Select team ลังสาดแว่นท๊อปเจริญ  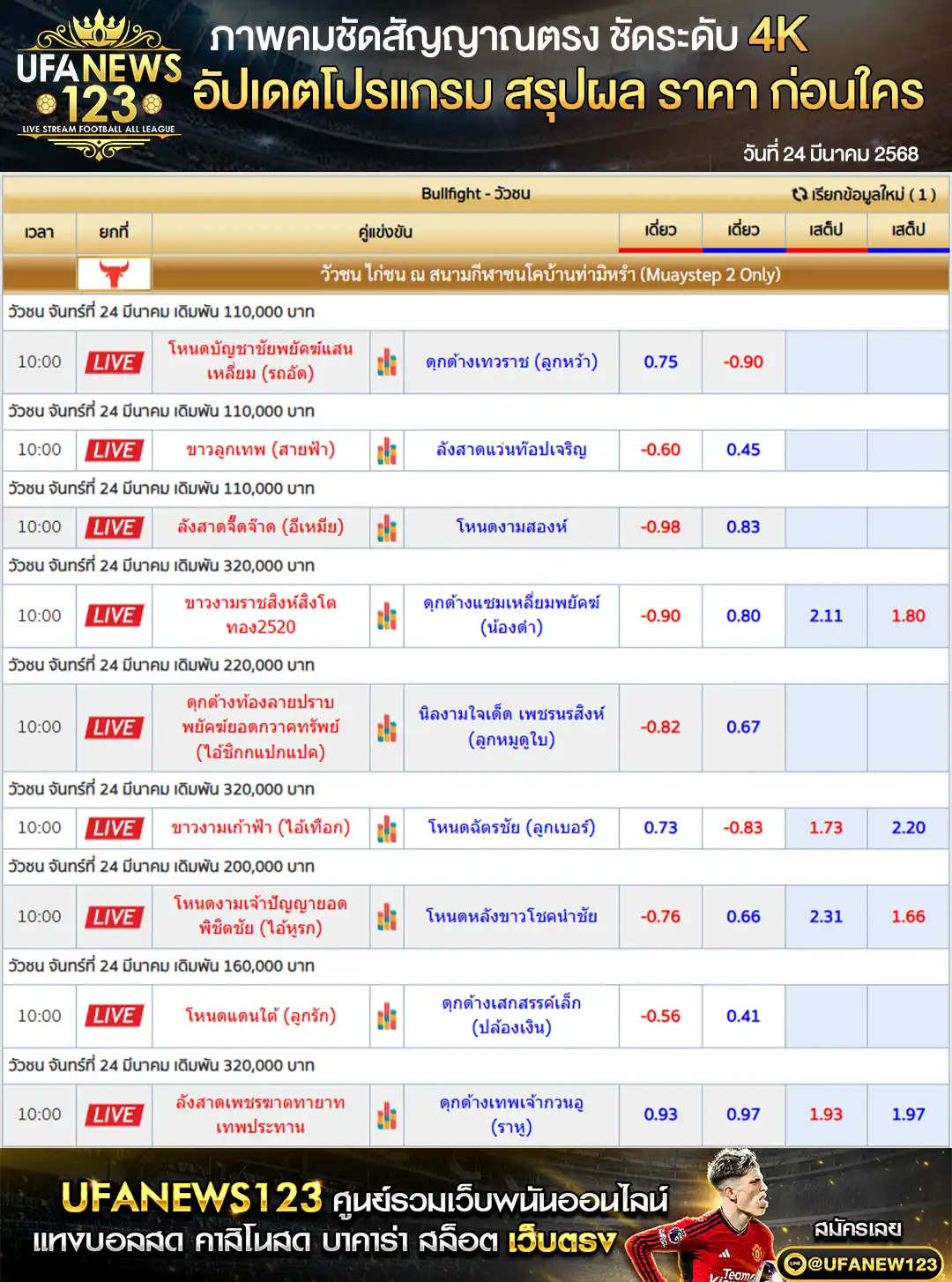(x=511, y=450)
